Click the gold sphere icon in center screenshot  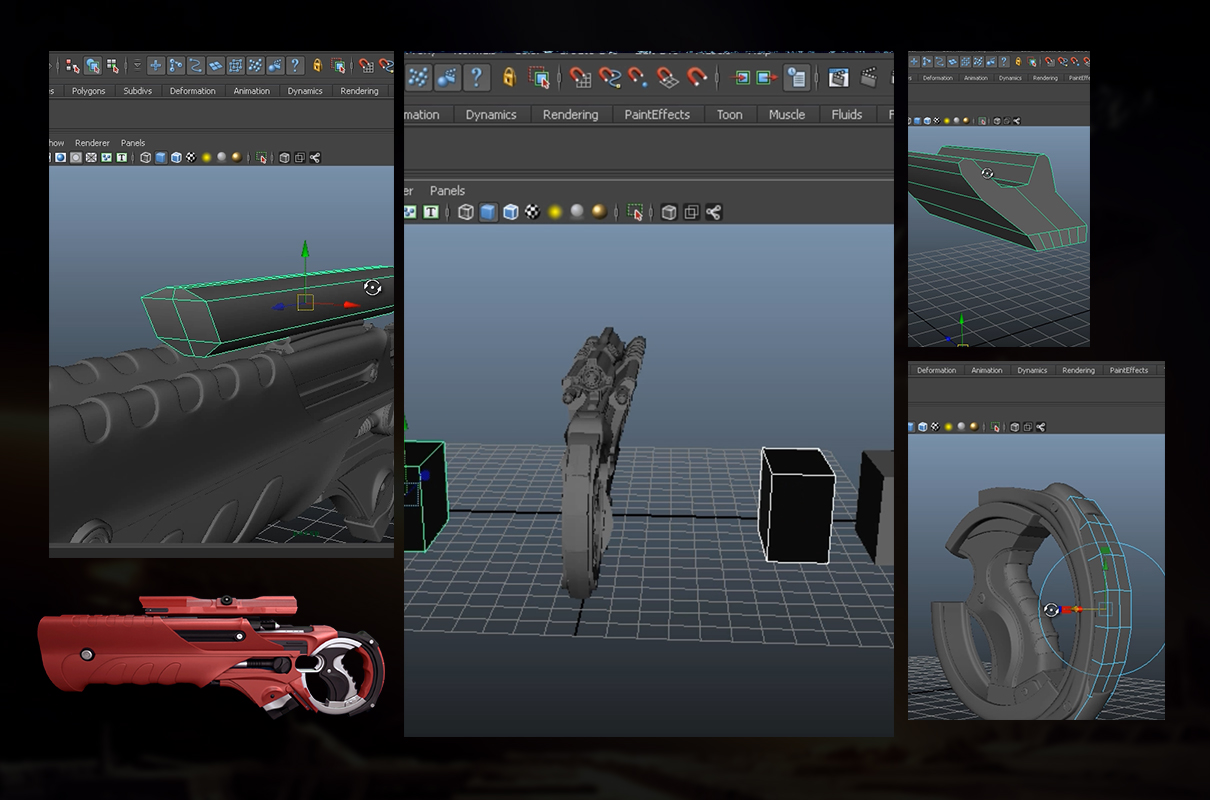[x=599, y=212]
